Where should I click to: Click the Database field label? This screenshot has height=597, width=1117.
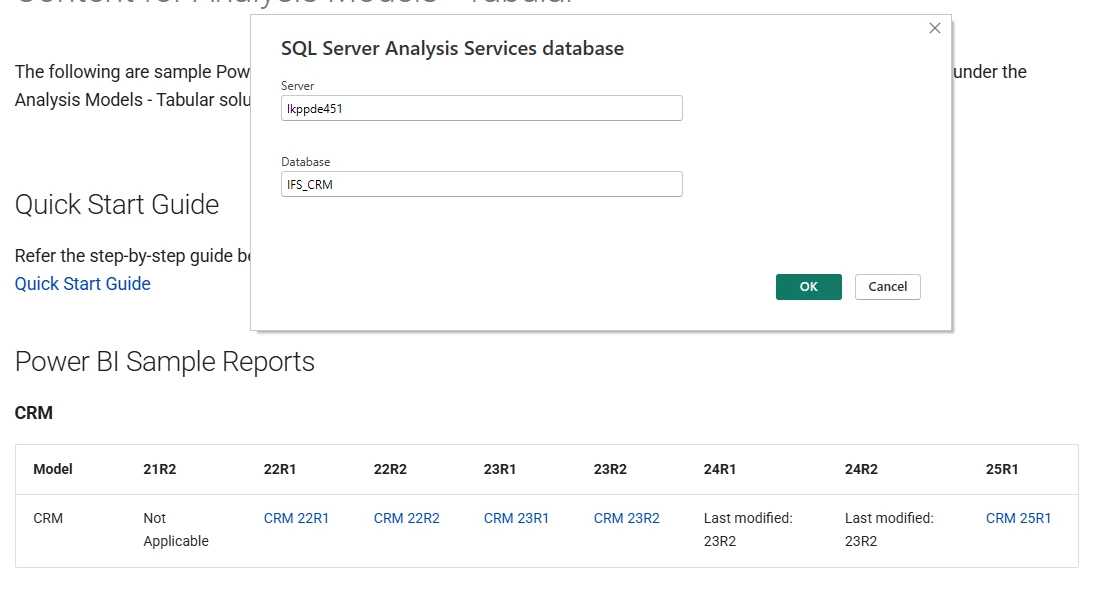(306, 162)
